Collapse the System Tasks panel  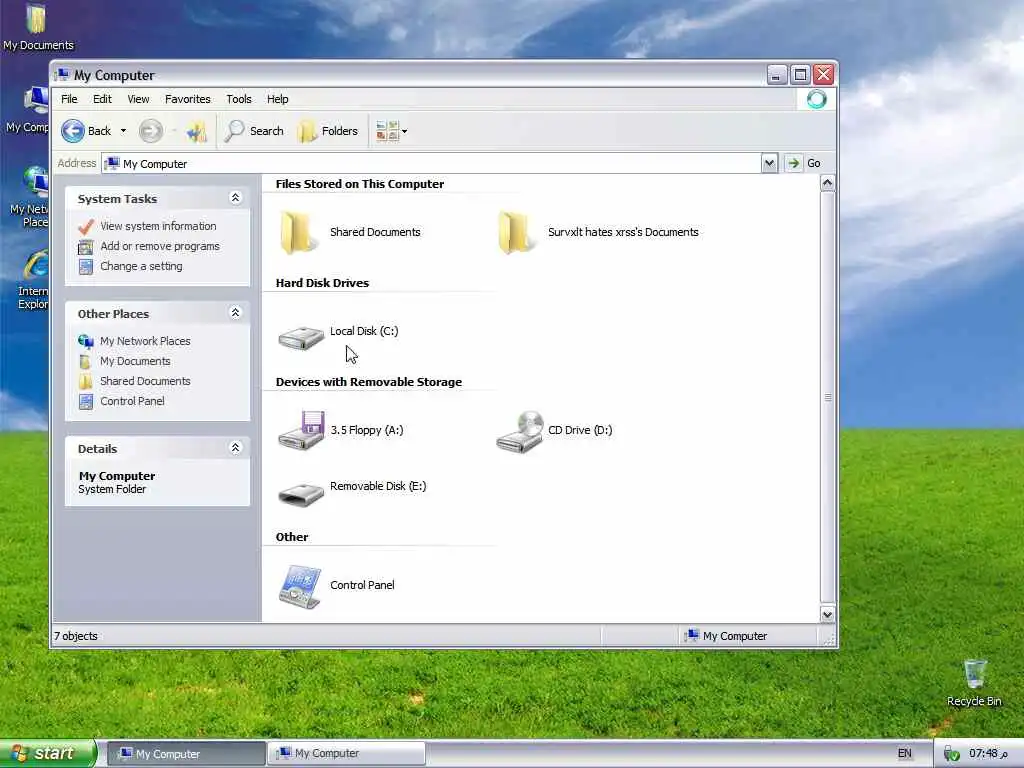coord(236,198)
